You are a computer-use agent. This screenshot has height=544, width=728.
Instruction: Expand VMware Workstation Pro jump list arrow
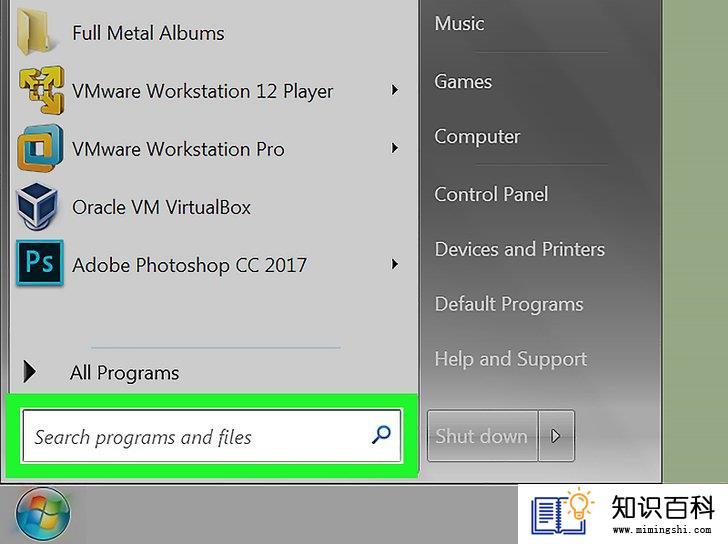395,148
